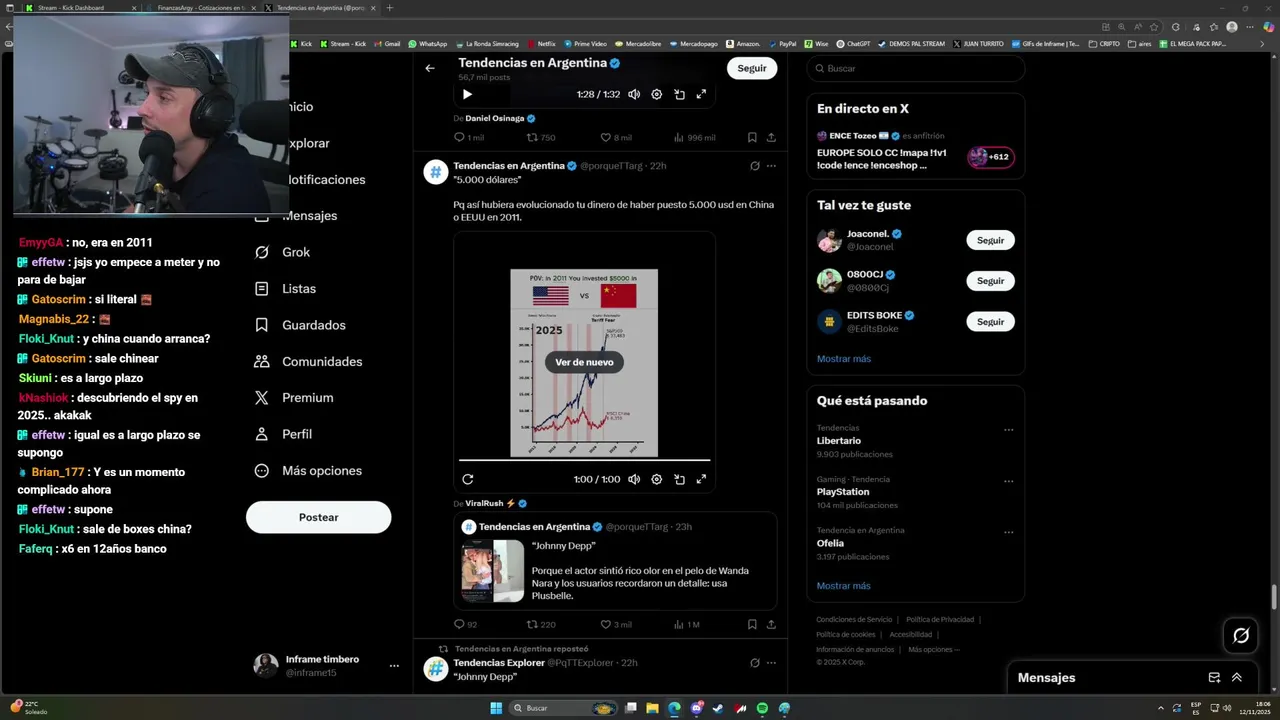Click the page scrollbar thumb
This screenshot has height=720, width=1280.
coord(1274,597)
